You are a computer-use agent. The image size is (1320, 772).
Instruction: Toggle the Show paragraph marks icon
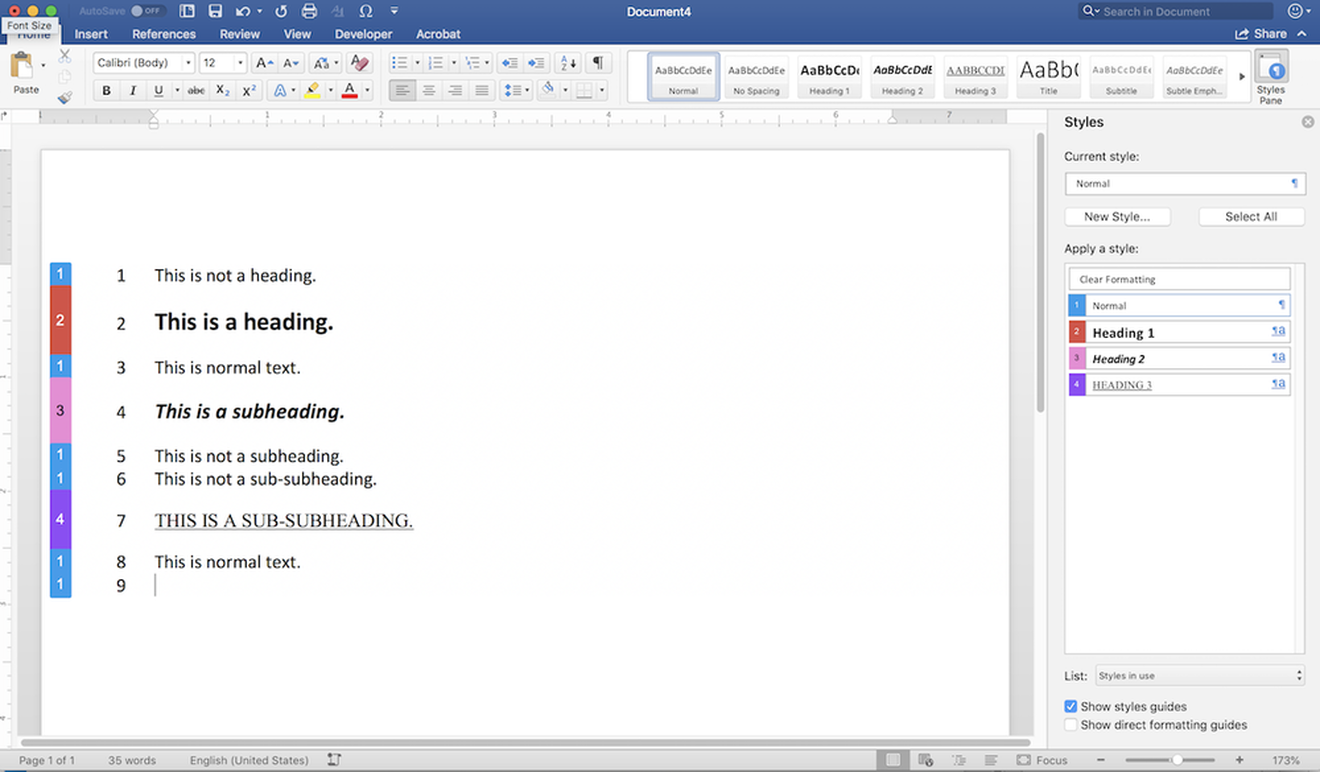[x=597, y=63]
